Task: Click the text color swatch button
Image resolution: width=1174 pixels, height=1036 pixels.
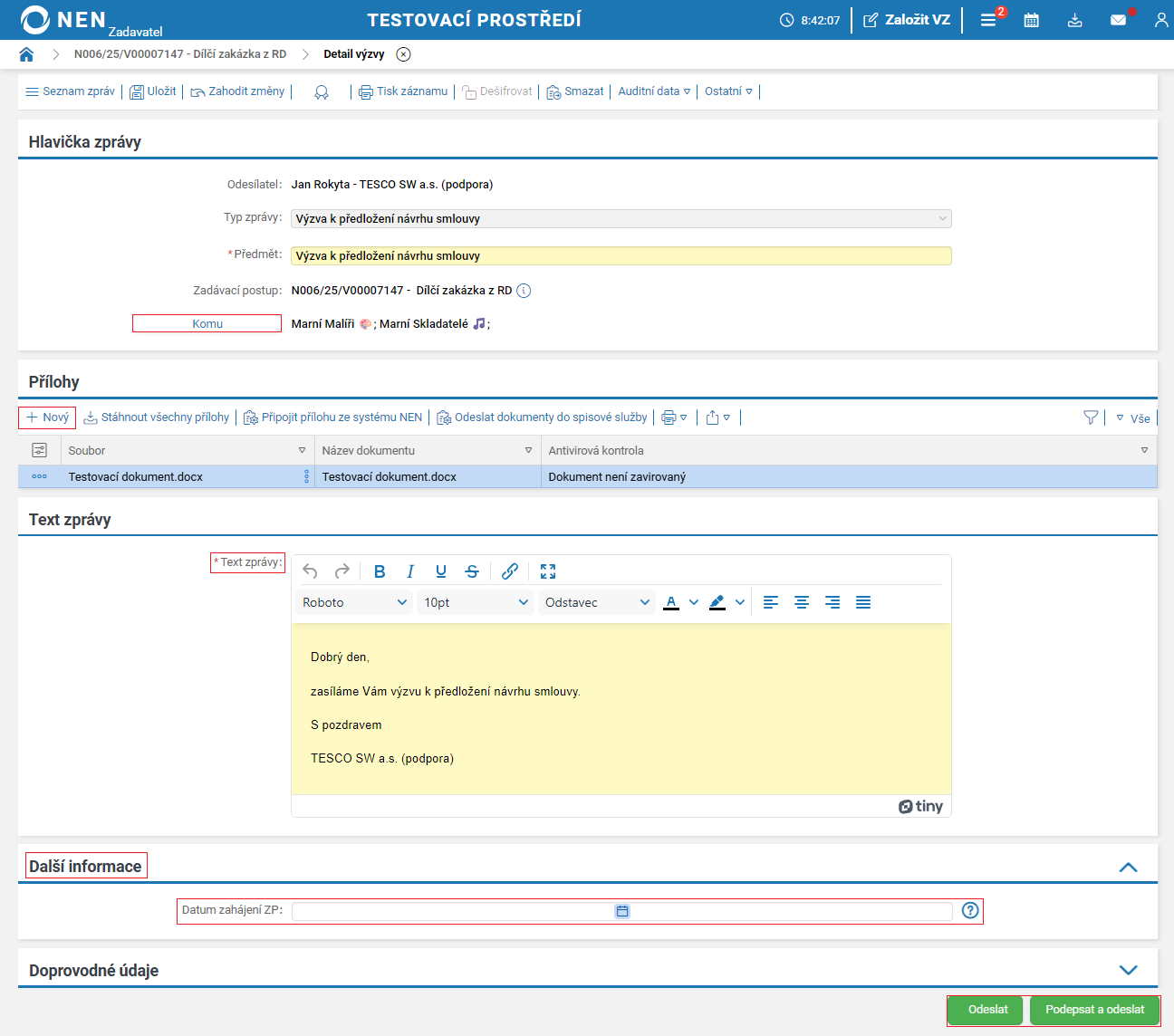Action: click(671, 602)
